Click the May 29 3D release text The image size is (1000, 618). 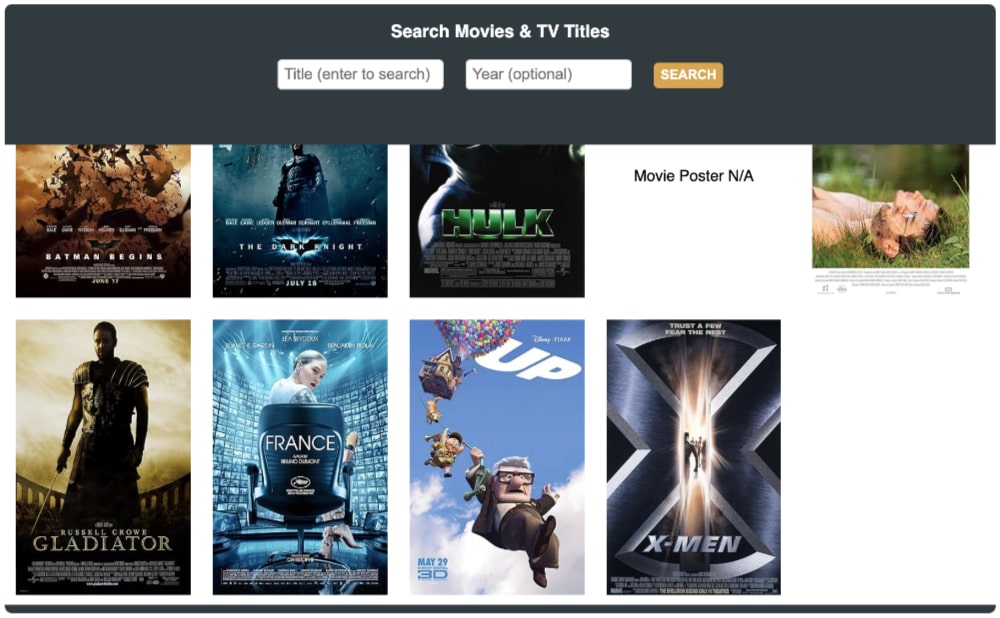click(432, 569)
